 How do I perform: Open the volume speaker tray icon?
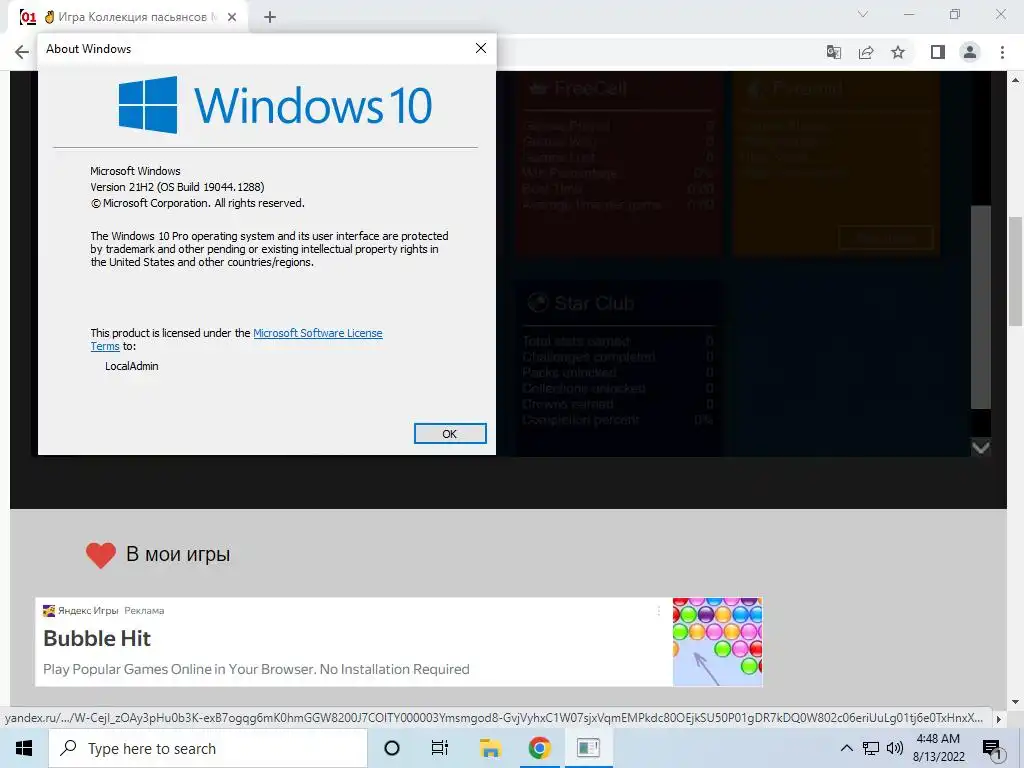point(895,748)
